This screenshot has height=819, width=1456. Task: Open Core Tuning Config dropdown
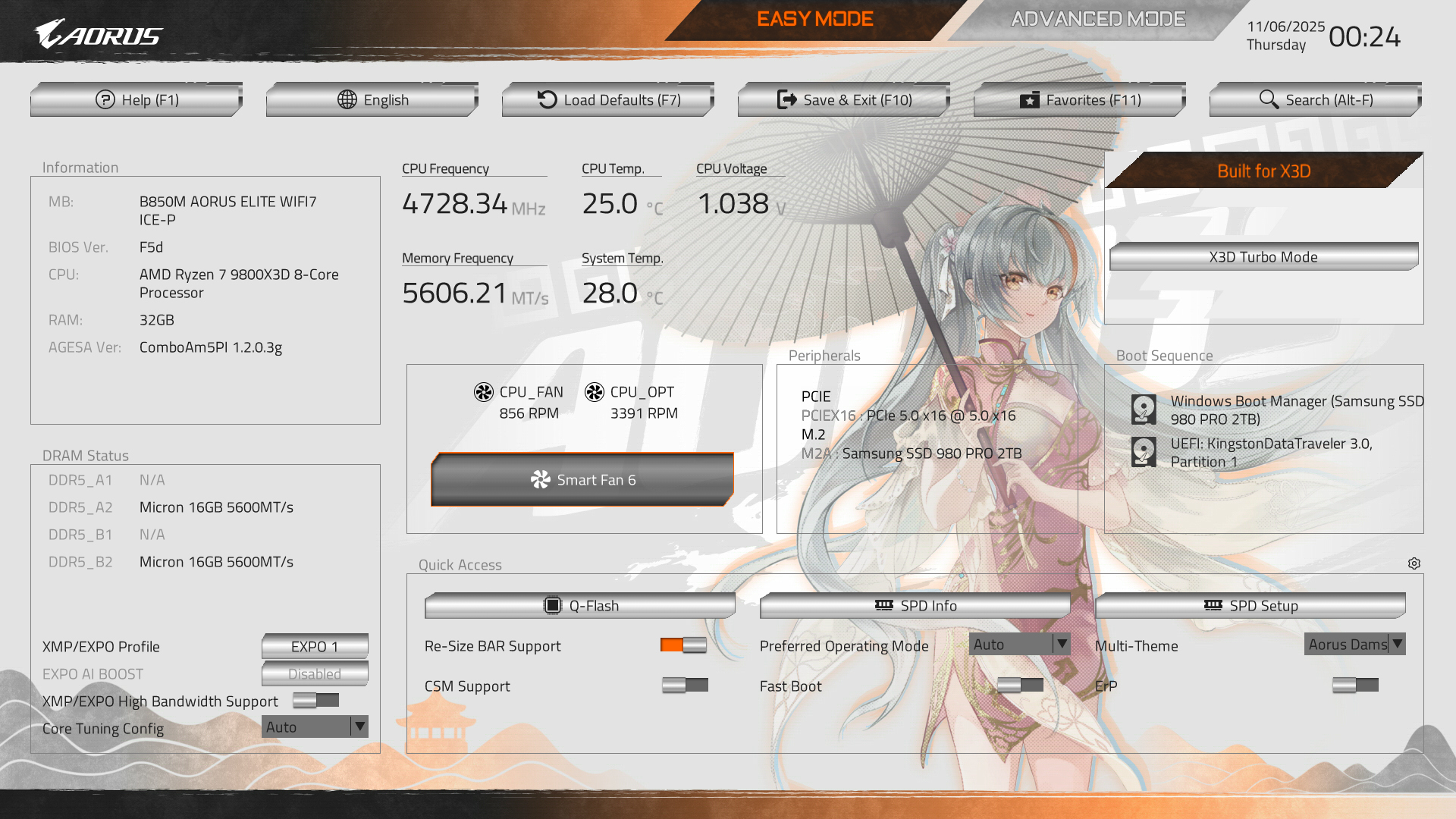pos(315,727)
